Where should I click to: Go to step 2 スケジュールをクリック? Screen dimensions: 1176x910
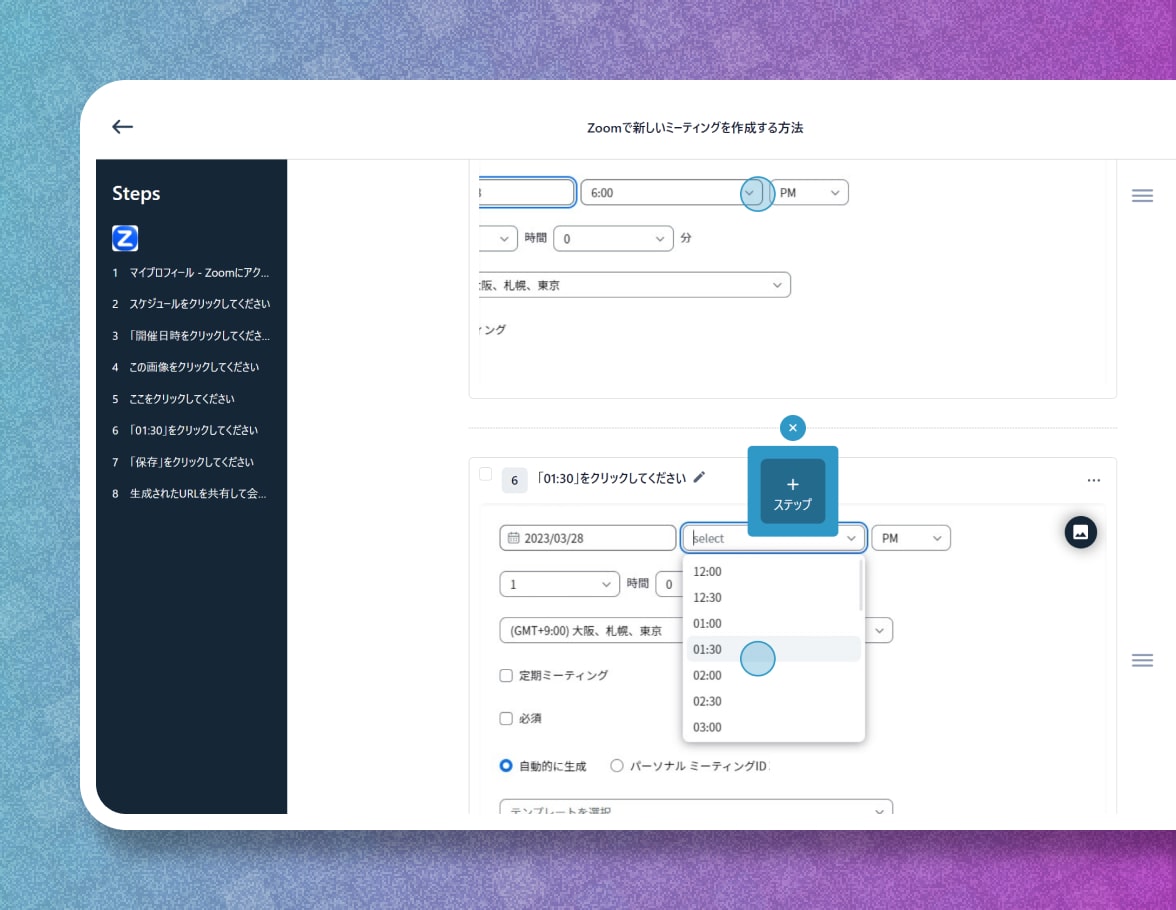[x=190, y=304]
